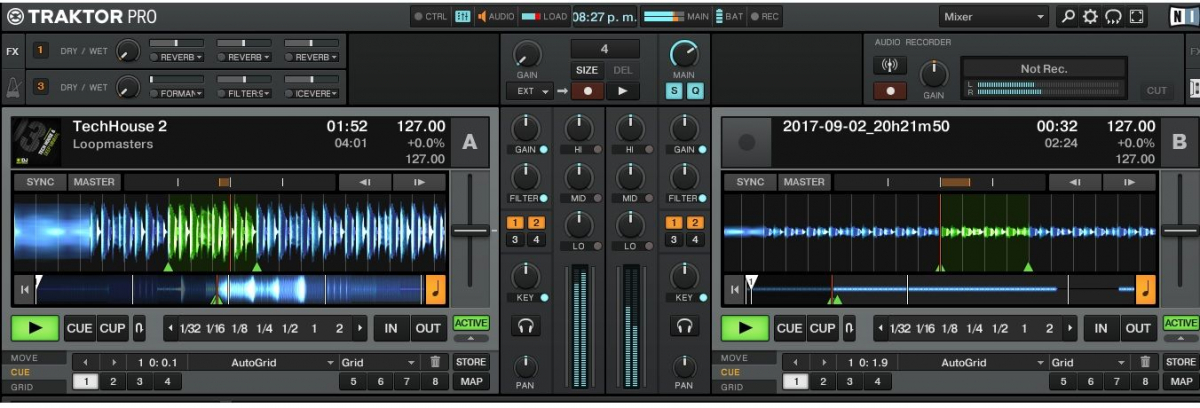Toggle Deck B flux mode icon

click(x=848, y=328)
